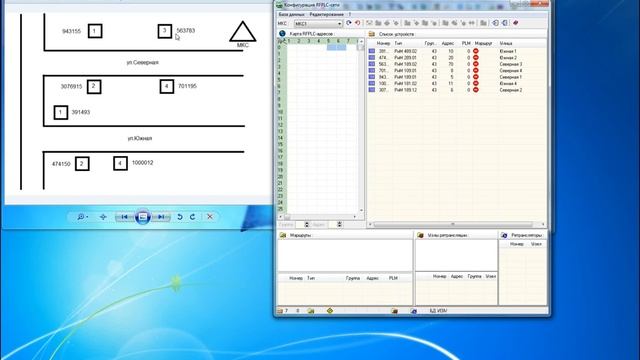Click the icon beside Узлы ретрансляции panel title
640x360 pixels.
pos(420,235)
